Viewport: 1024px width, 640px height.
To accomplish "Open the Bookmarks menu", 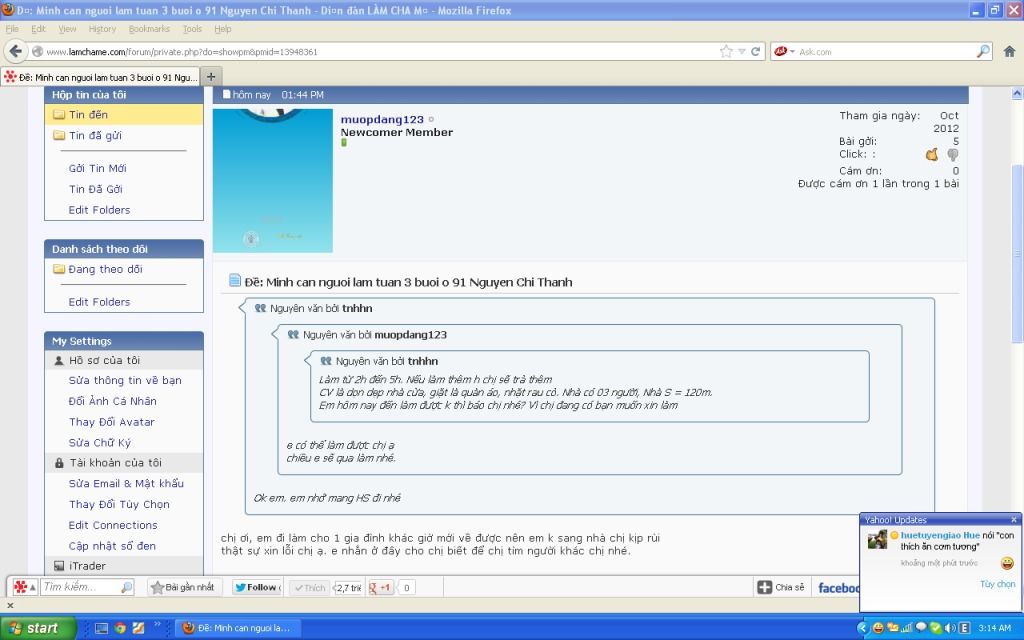I will coord(148,29).
